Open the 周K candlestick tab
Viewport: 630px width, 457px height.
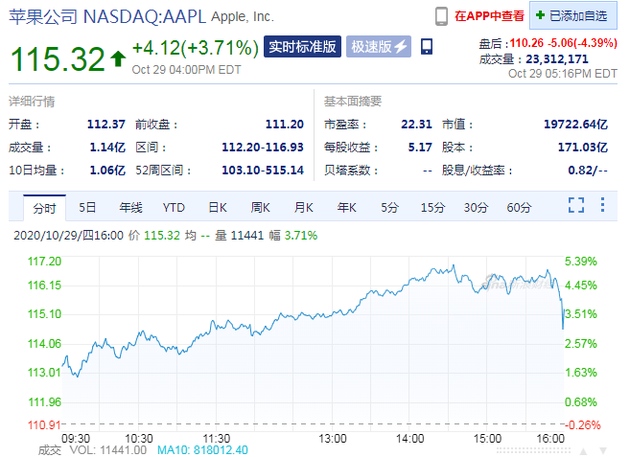(260, 207)
